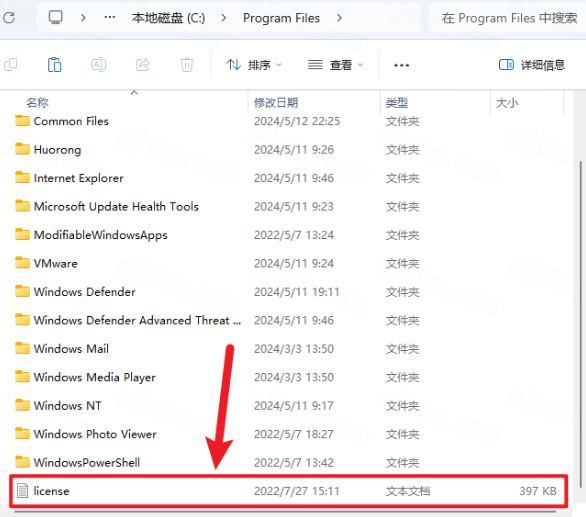Open the 查看 view dropdown

(335, 65)
